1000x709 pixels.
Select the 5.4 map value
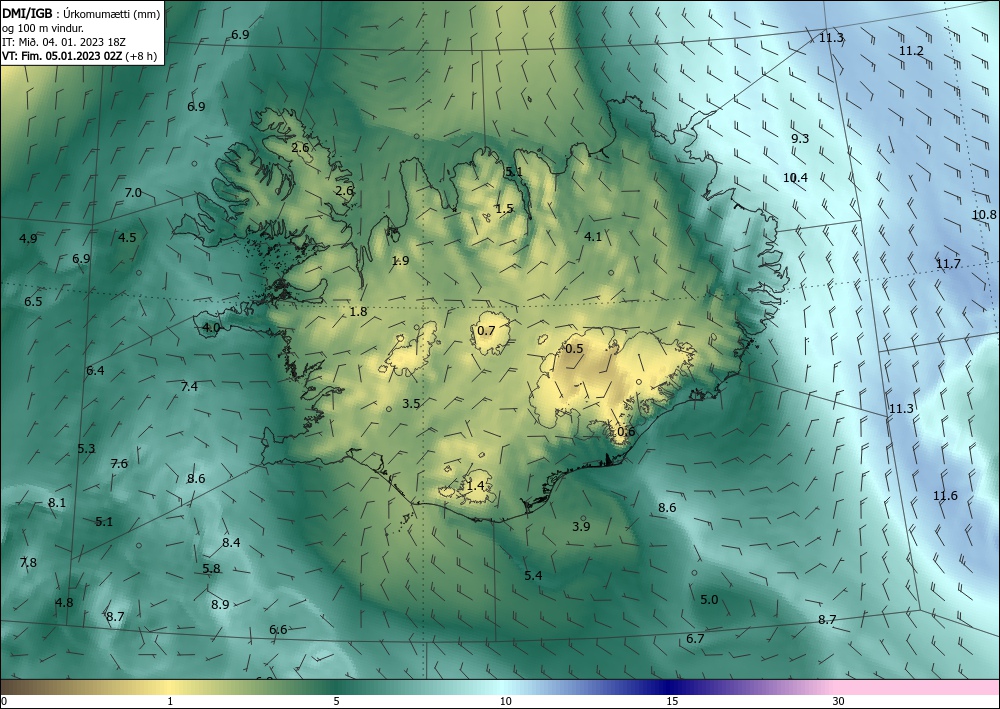click(x=533, y=576)
